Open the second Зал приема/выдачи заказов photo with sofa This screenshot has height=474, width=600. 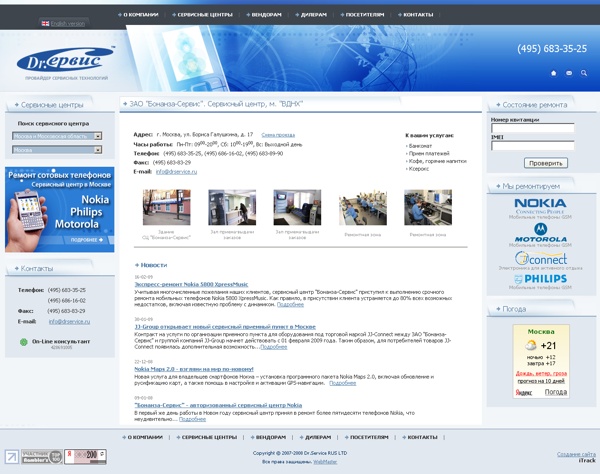pos(297,207)
